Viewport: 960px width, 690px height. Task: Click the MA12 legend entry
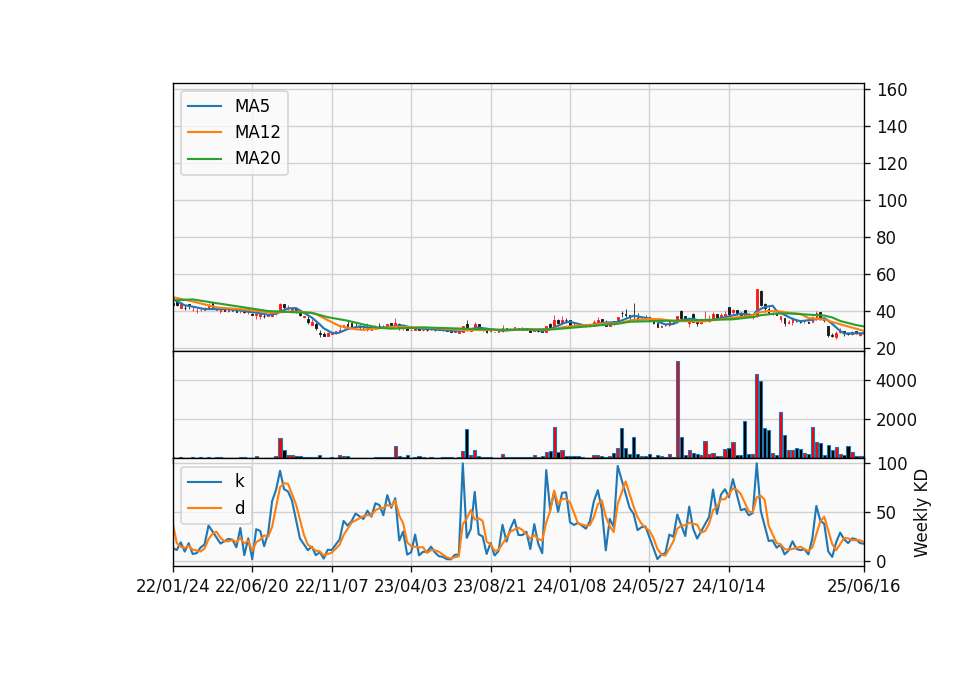coord(234,132)
